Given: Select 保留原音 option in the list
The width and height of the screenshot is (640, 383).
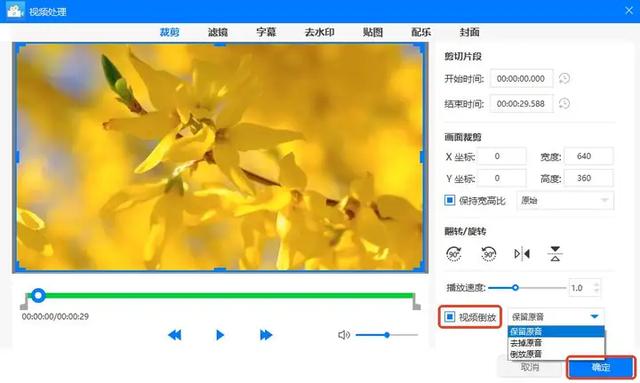Looking at the screenshot, I should (x=556, y=332).
